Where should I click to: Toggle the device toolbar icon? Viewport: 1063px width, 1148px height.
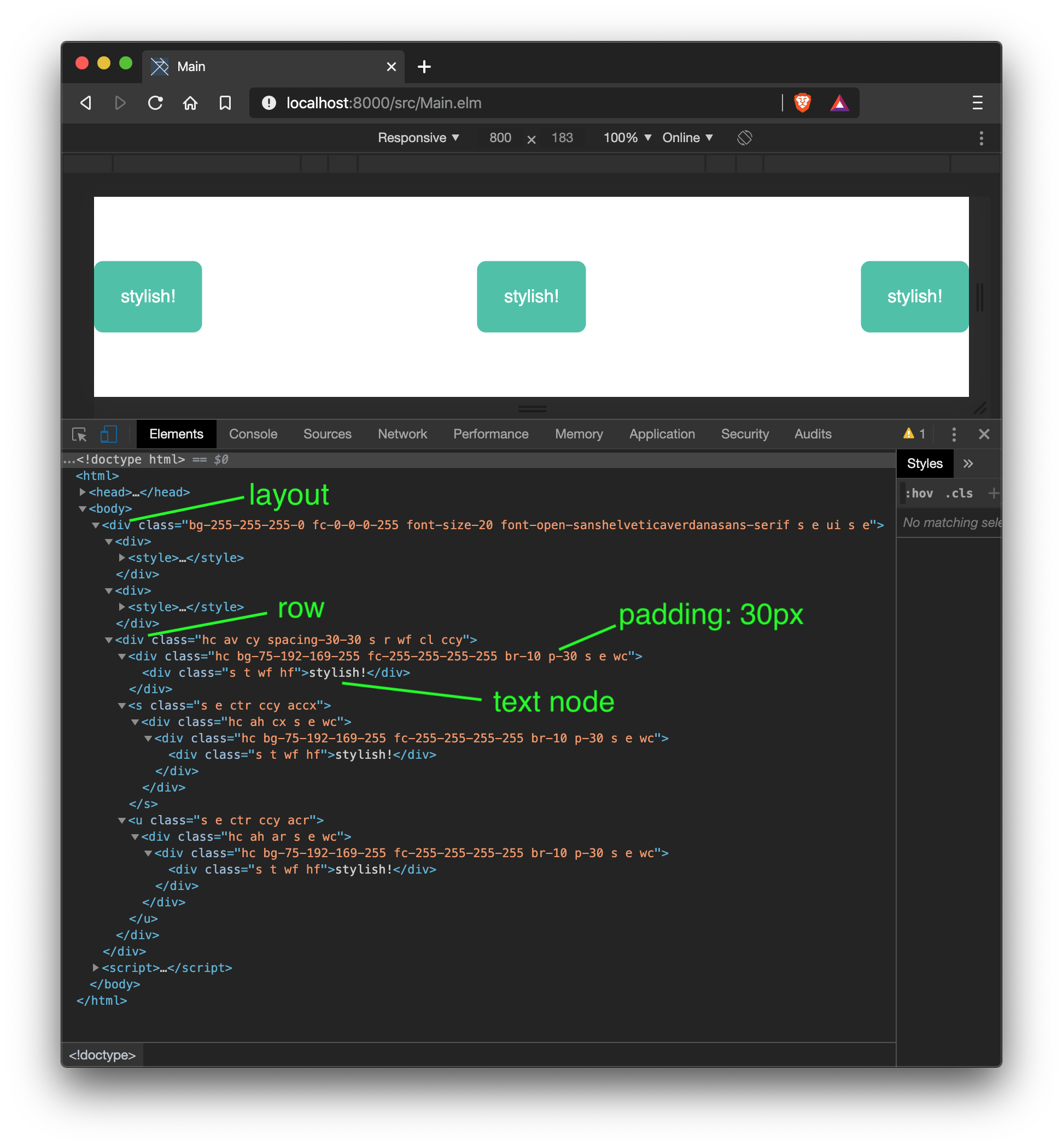click(109, 434)
